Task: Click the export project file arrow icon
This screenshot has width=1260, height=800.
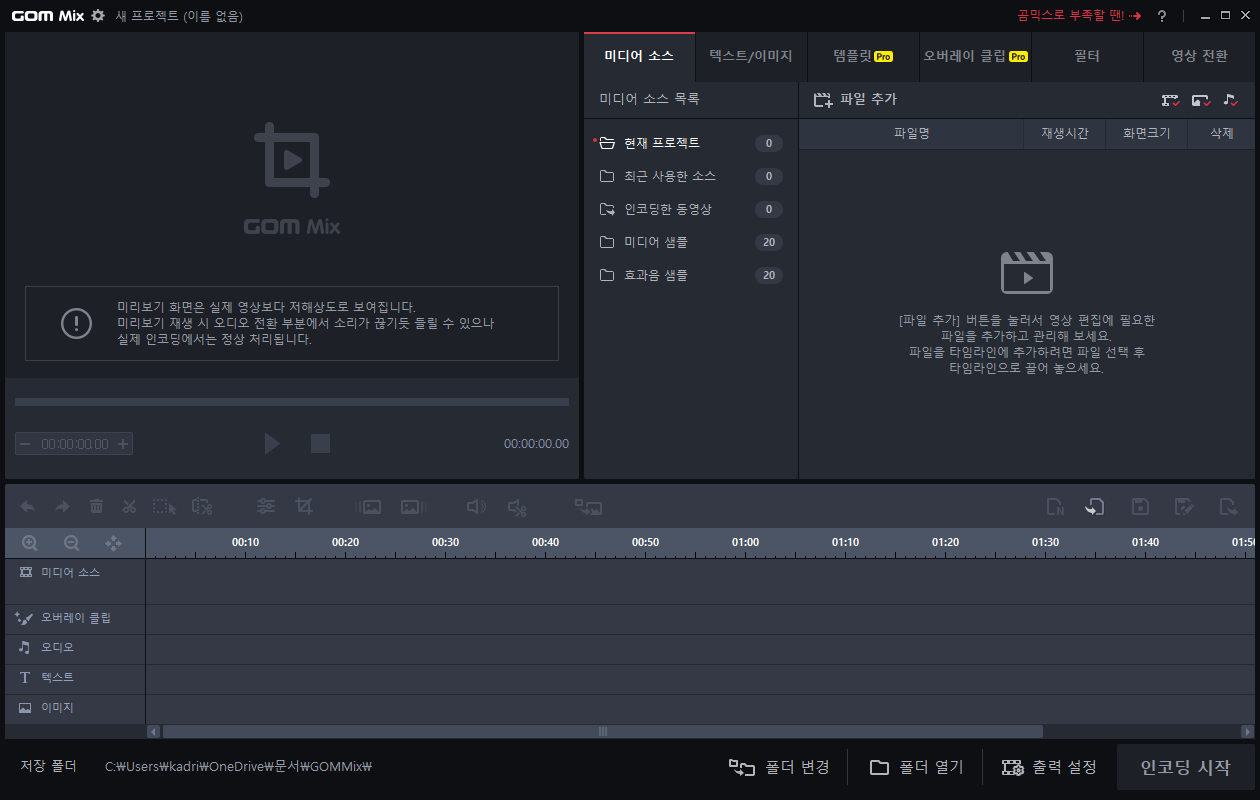Action: [1229, 507]
